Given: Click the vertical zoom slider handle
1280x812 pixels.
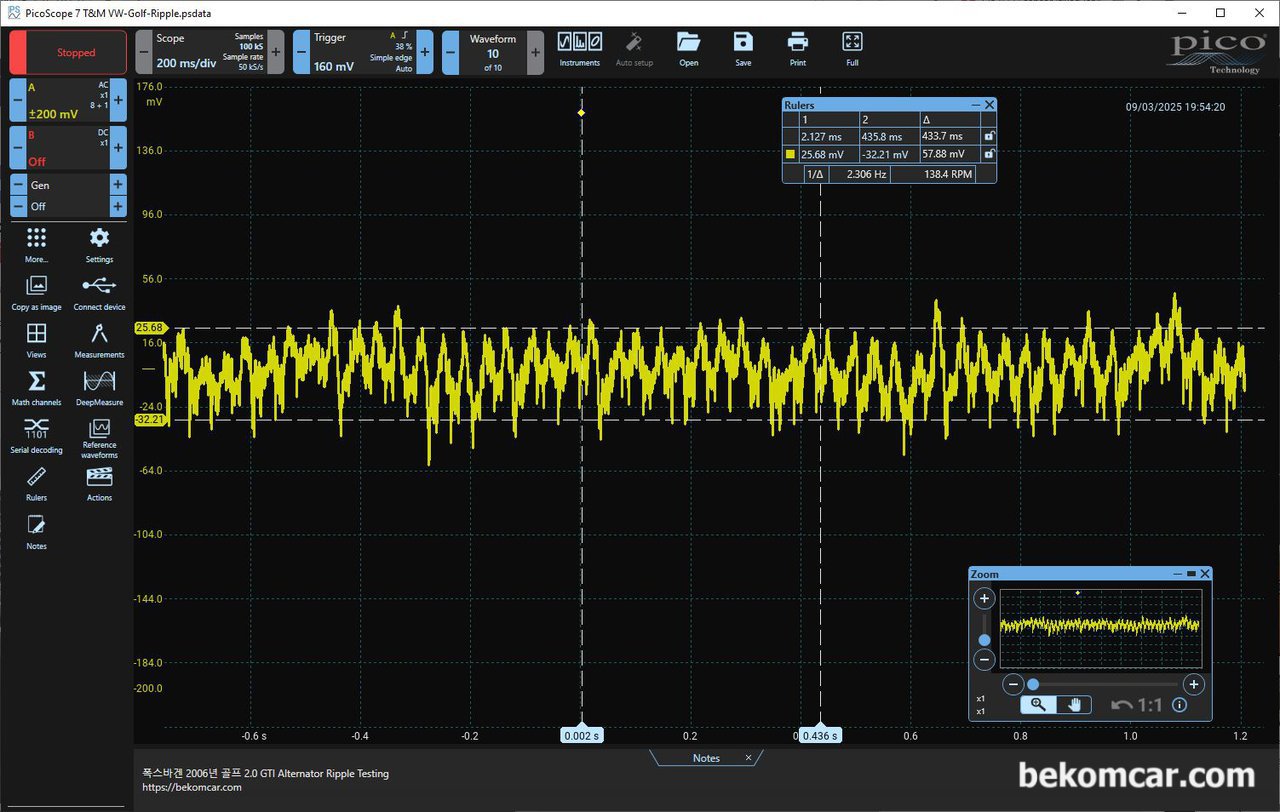Looking at the screenshot, I should tap(985, 640).
